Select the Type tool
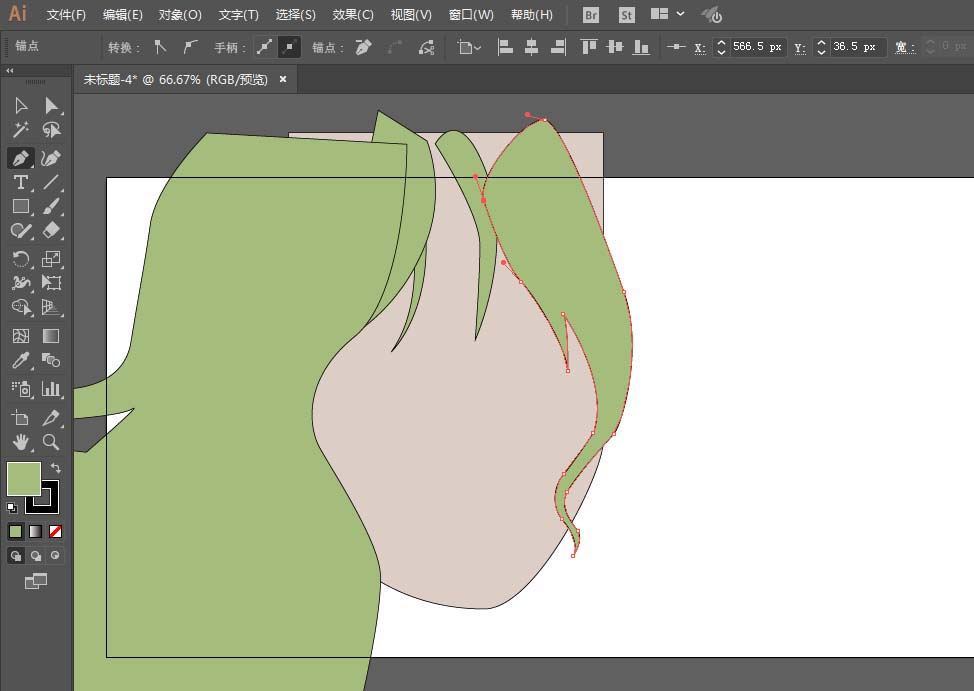 pos(20,182)
